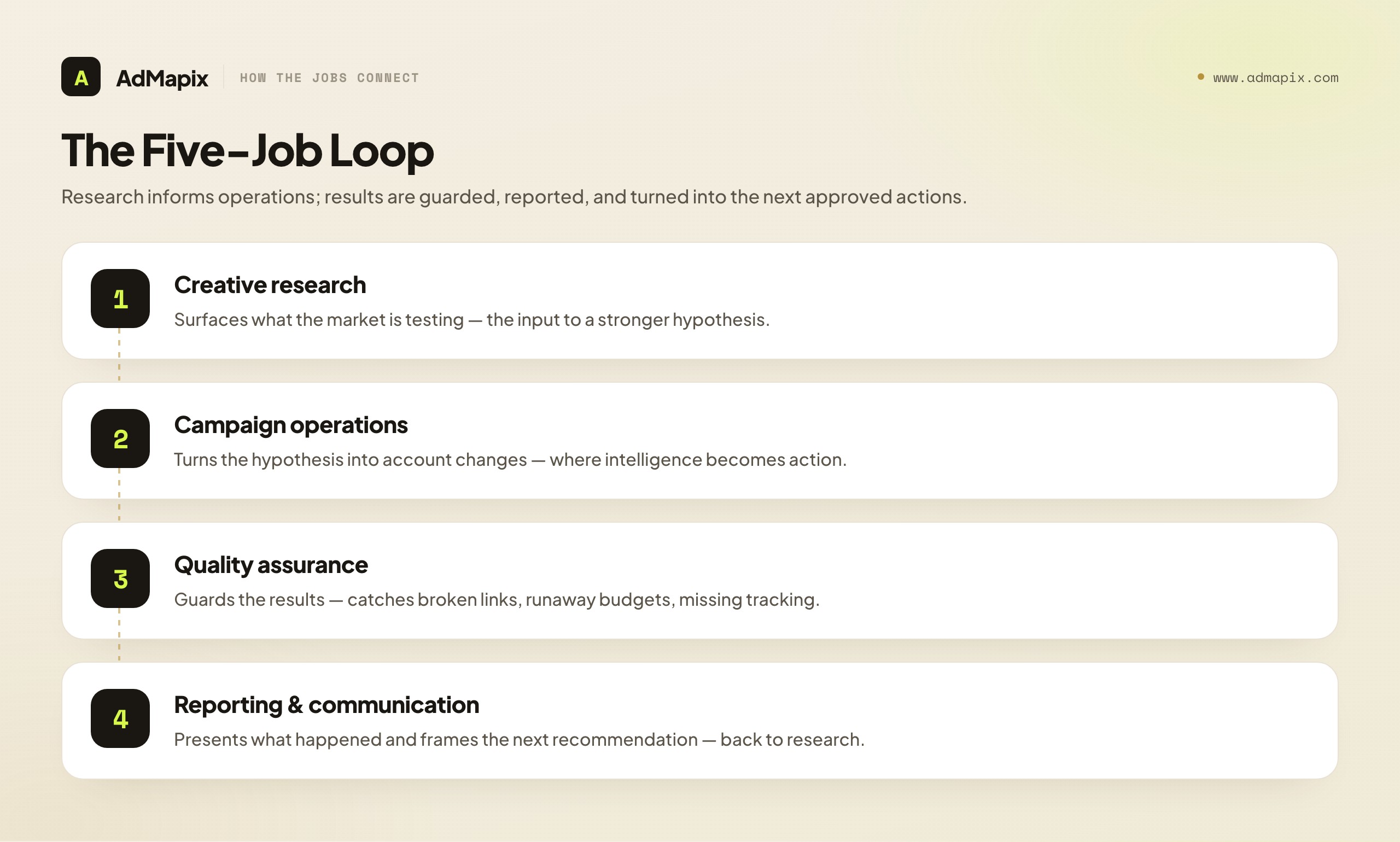Click the step 1 number badge
Image resolution: width=1400 pixels, height=842 pixels.
click(x=120, y=299)
